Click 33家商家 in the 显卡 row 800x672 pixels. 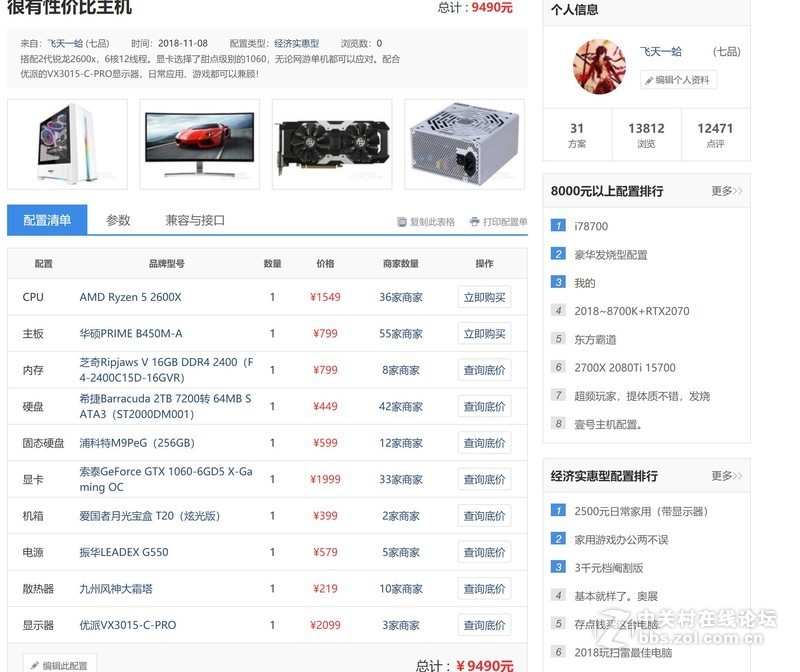pyautogui.click(x=401, y=480)
